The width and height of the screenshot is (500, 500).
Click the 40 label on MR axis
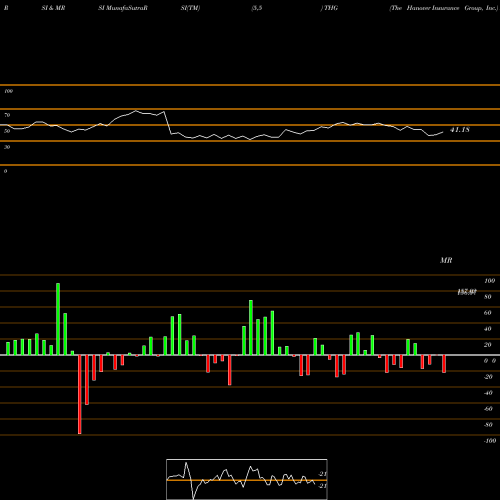click(488, 329)
